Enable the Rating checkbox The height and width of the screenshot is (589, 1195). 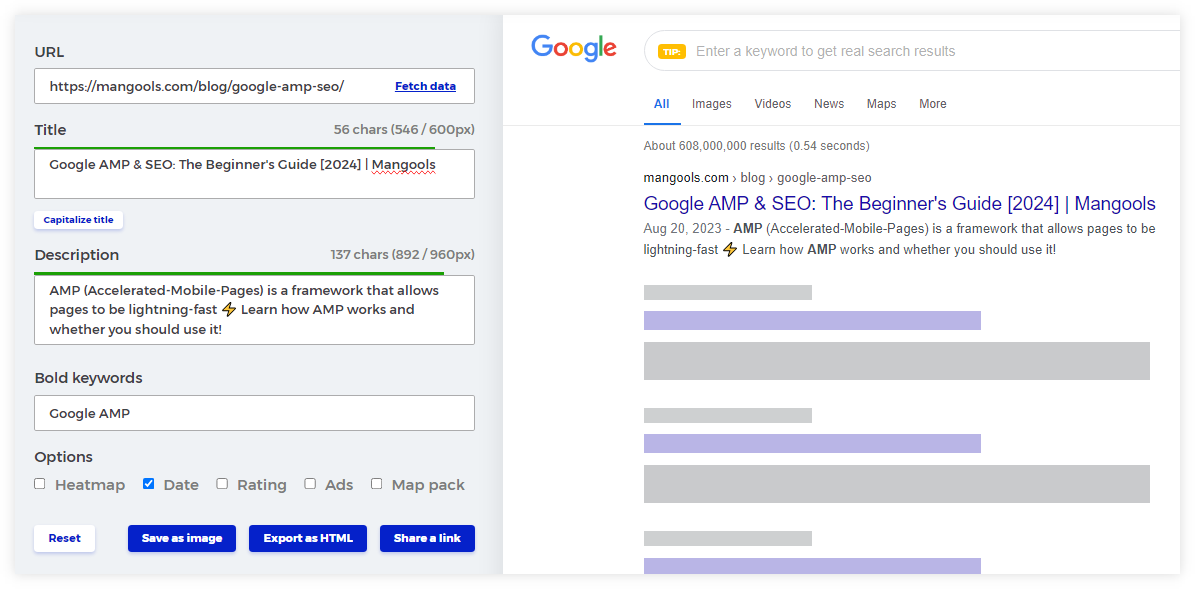(x=222, y=483)
